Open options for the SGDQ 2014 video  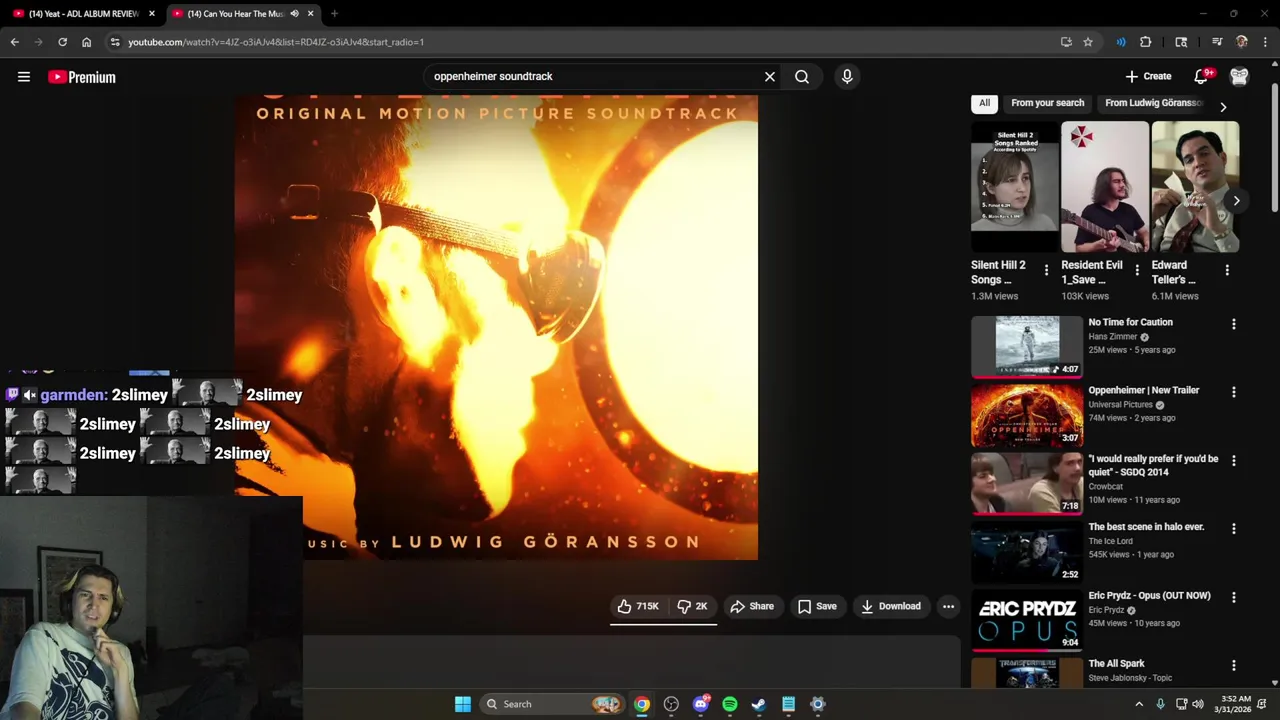click(1233, 461)
